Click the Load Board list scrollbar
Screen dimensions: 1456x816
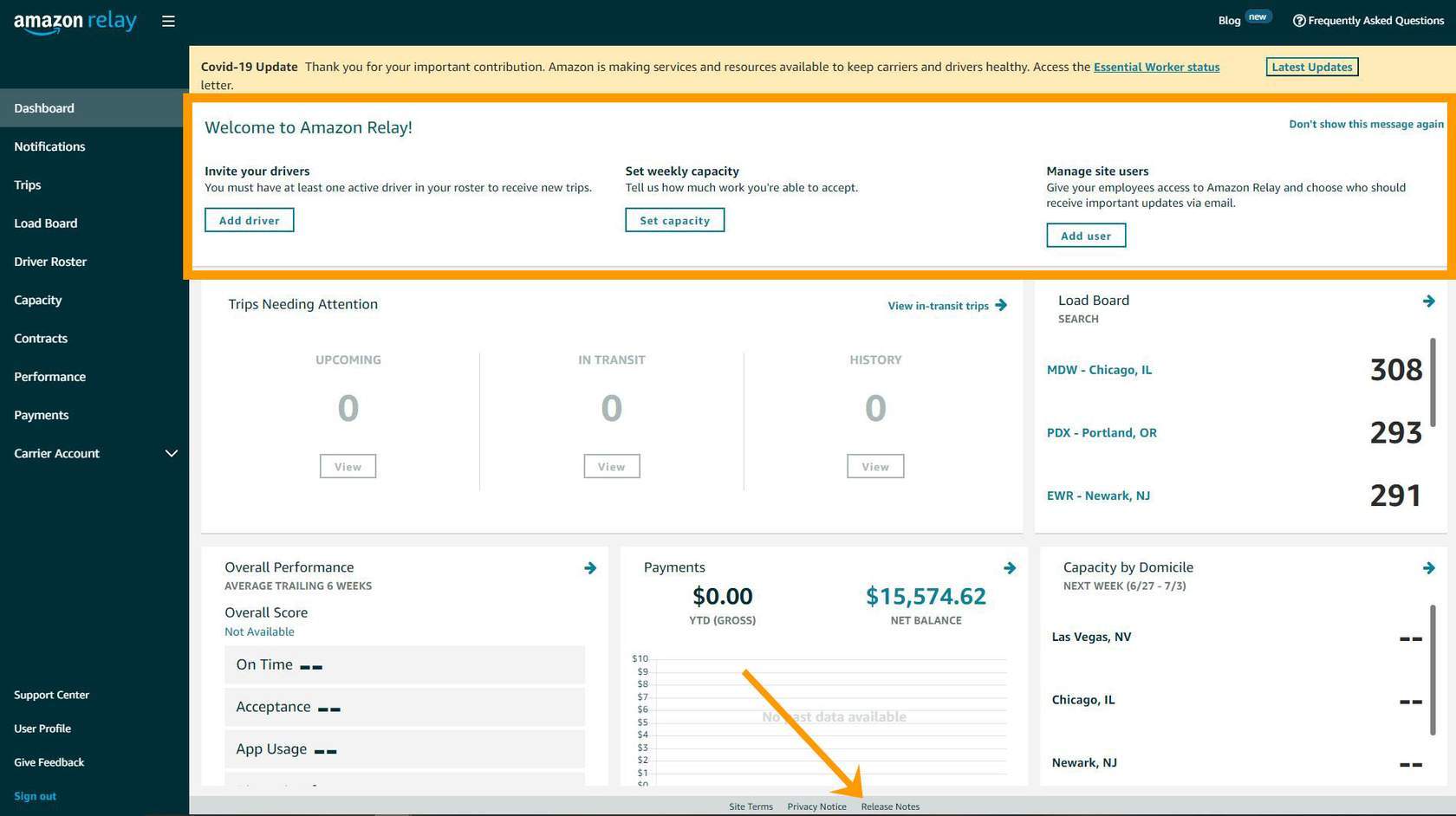[x=1433, y=381]
